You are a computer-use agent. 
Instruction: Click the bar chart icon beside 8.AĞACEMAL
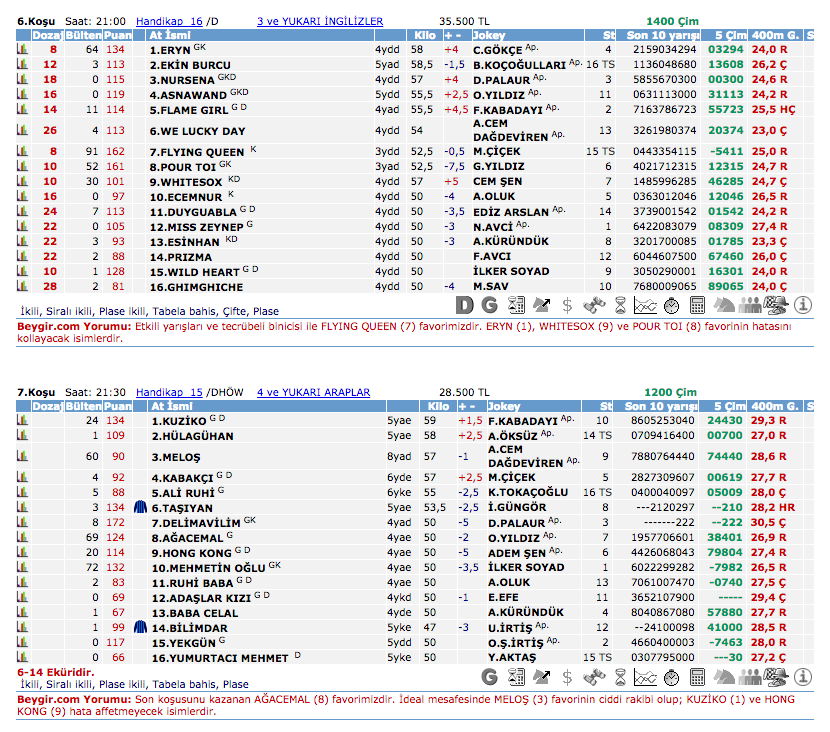pyautogui.click(x=22, y=537)
